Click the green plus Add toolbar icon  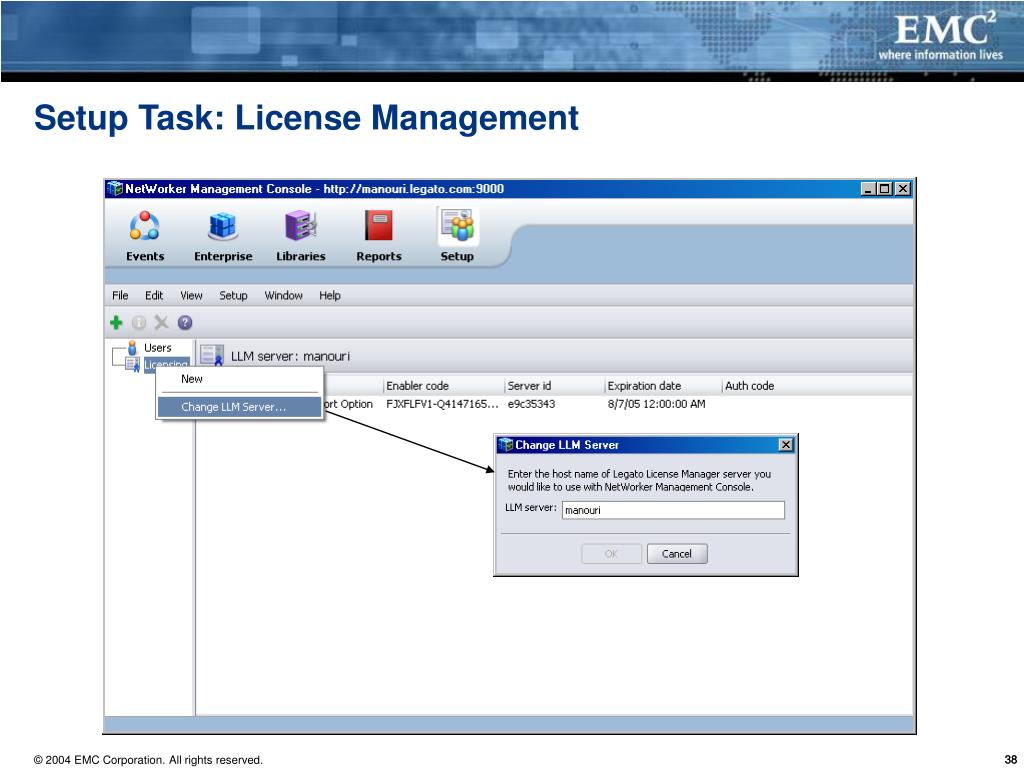pyautogui.click(x=116, y=323)
